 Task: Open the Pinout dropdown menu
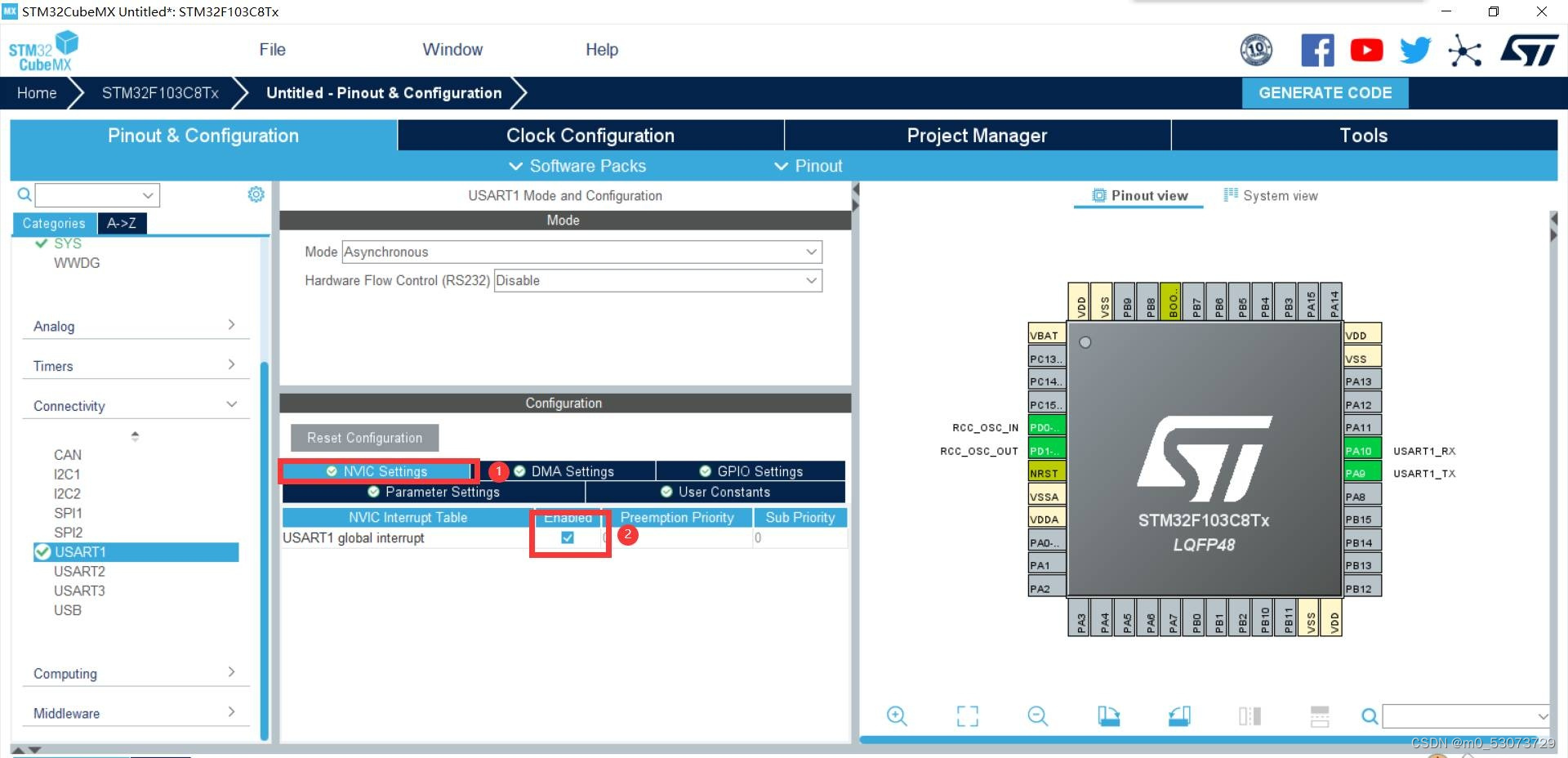tap(808, 166)
